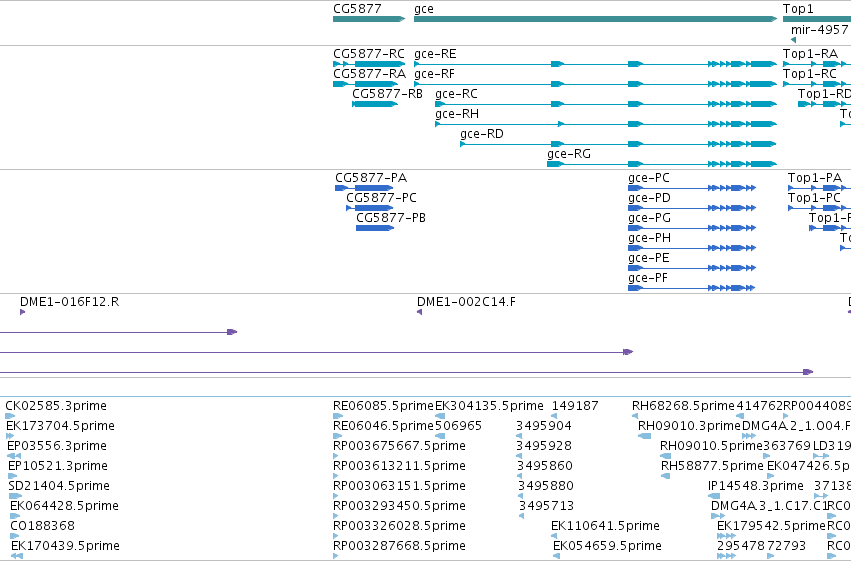Image resolution: width=851 pixels, height=561 pixels.
Task: Select the Top1-PA protein label
Action: click(x=815, y=178)
